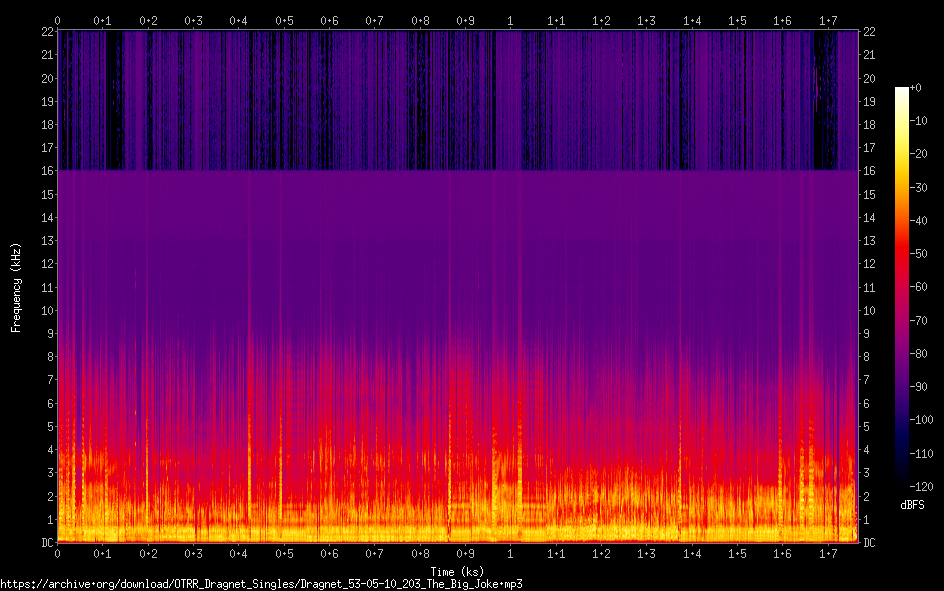944x591 pixels.
Task: Select the 1.4 tick on top time axis
Action: click(692, 20)
